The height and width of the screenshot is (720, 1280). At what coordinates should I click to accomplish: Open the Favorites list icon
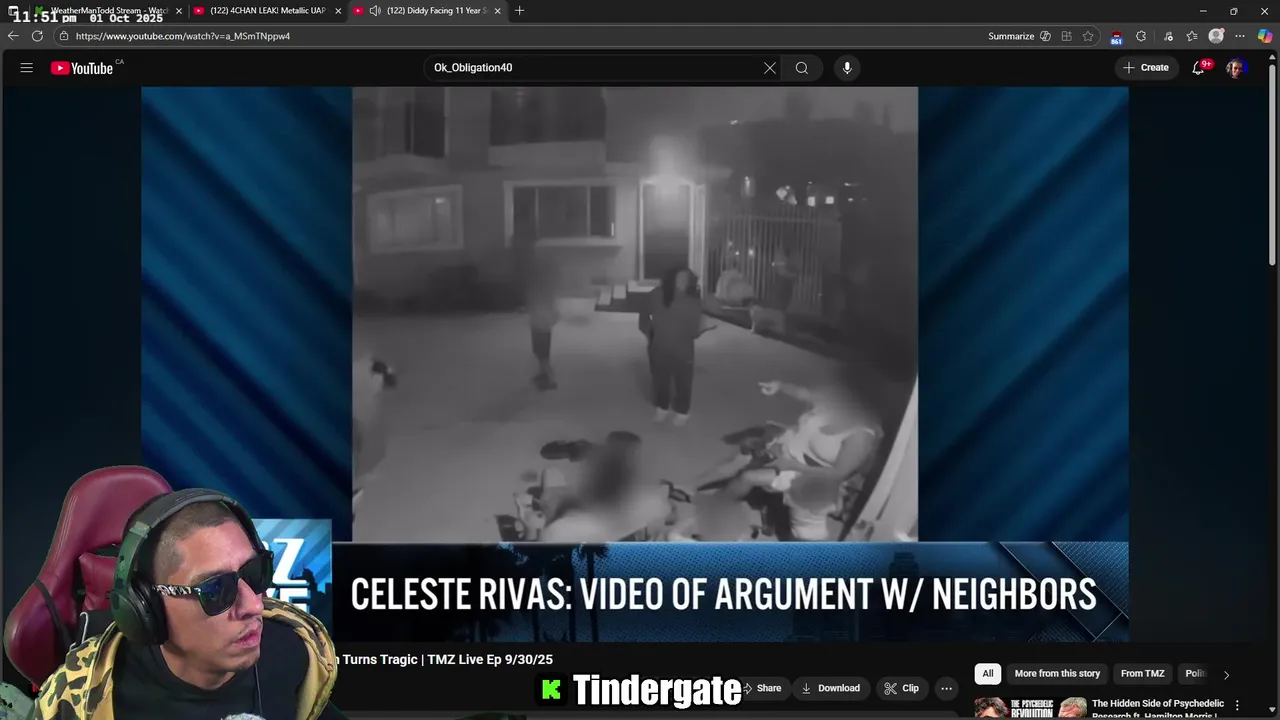coord(1192,36)
